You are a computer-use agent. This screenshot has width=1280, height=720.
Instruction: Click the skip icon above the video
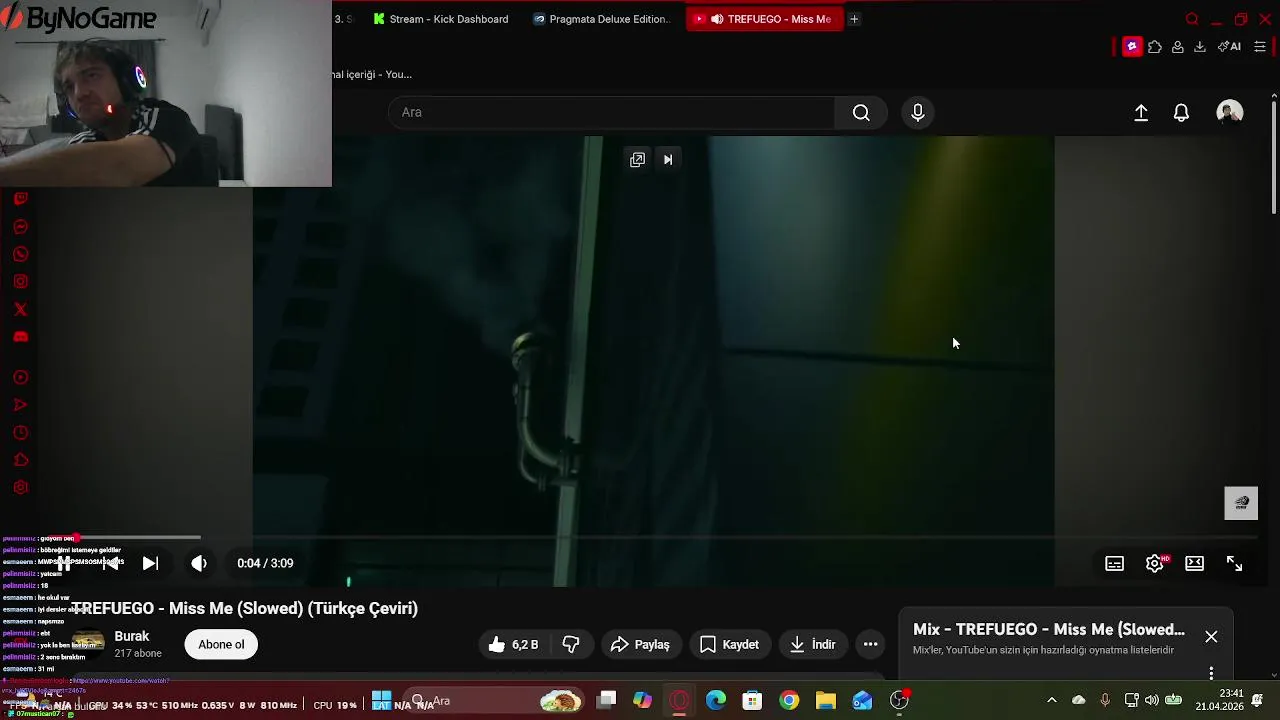coord(668,159)
